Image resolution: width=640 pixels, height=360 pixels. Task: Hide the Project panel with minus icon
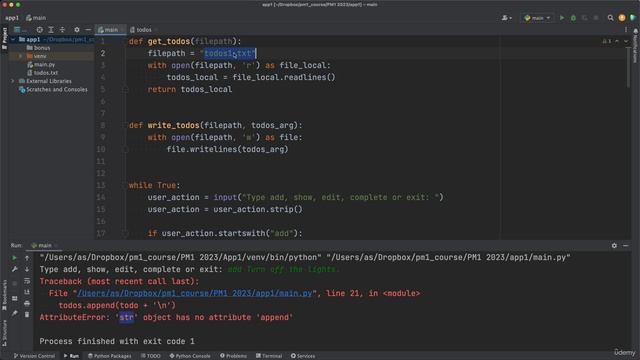[88, 30]
